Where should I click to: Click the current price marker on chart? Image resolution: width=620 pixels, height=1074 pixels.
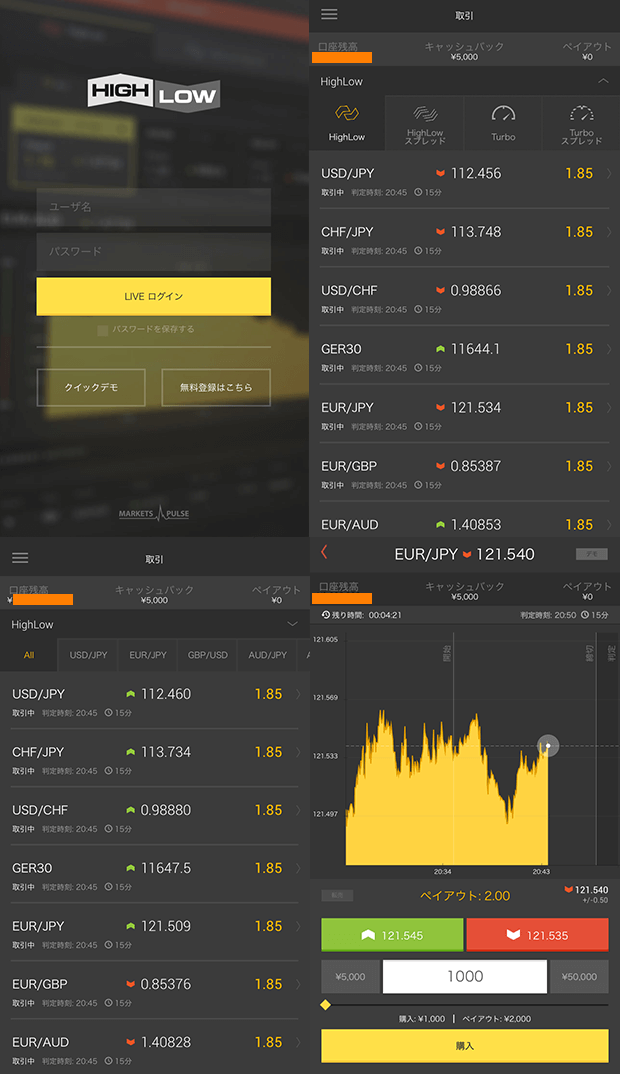(x=548, y=745)
